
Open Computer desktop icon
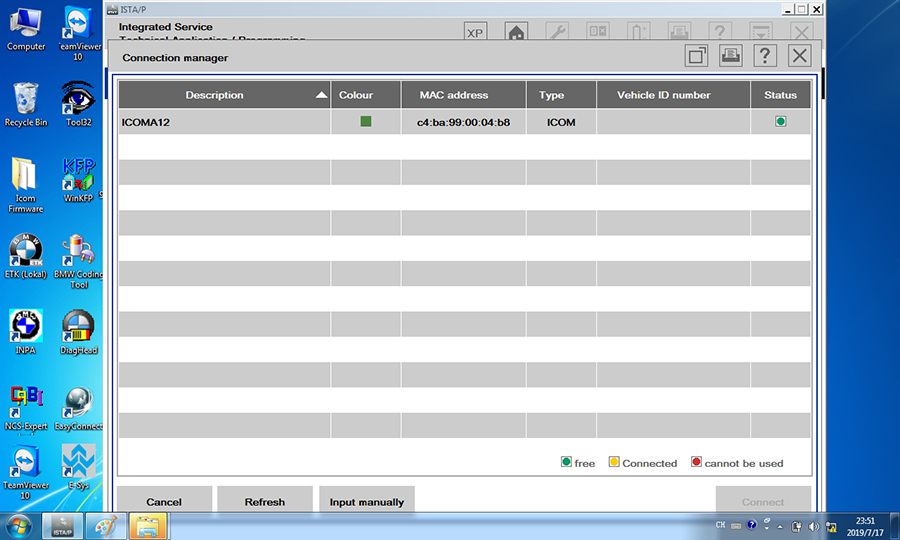[x=26, y=30]
